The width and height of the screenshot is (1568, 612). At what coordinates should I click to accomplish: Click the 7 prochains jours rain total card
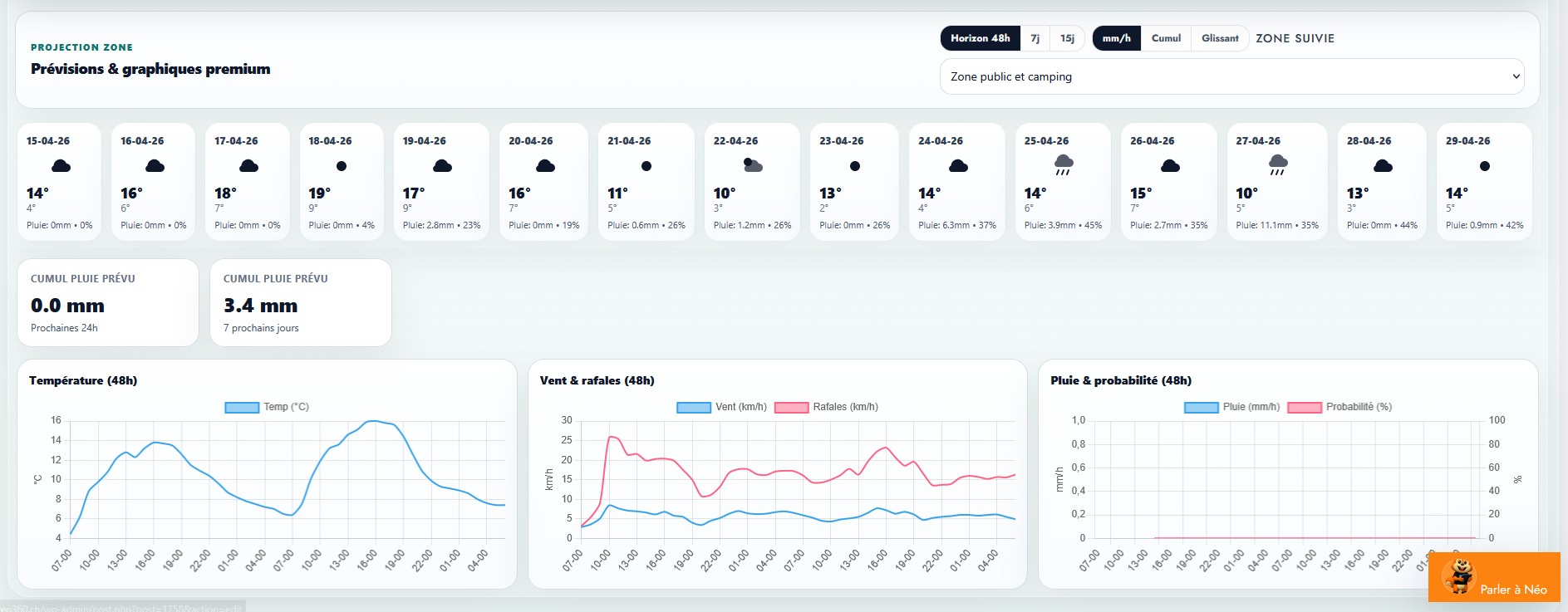click(300, 303)
